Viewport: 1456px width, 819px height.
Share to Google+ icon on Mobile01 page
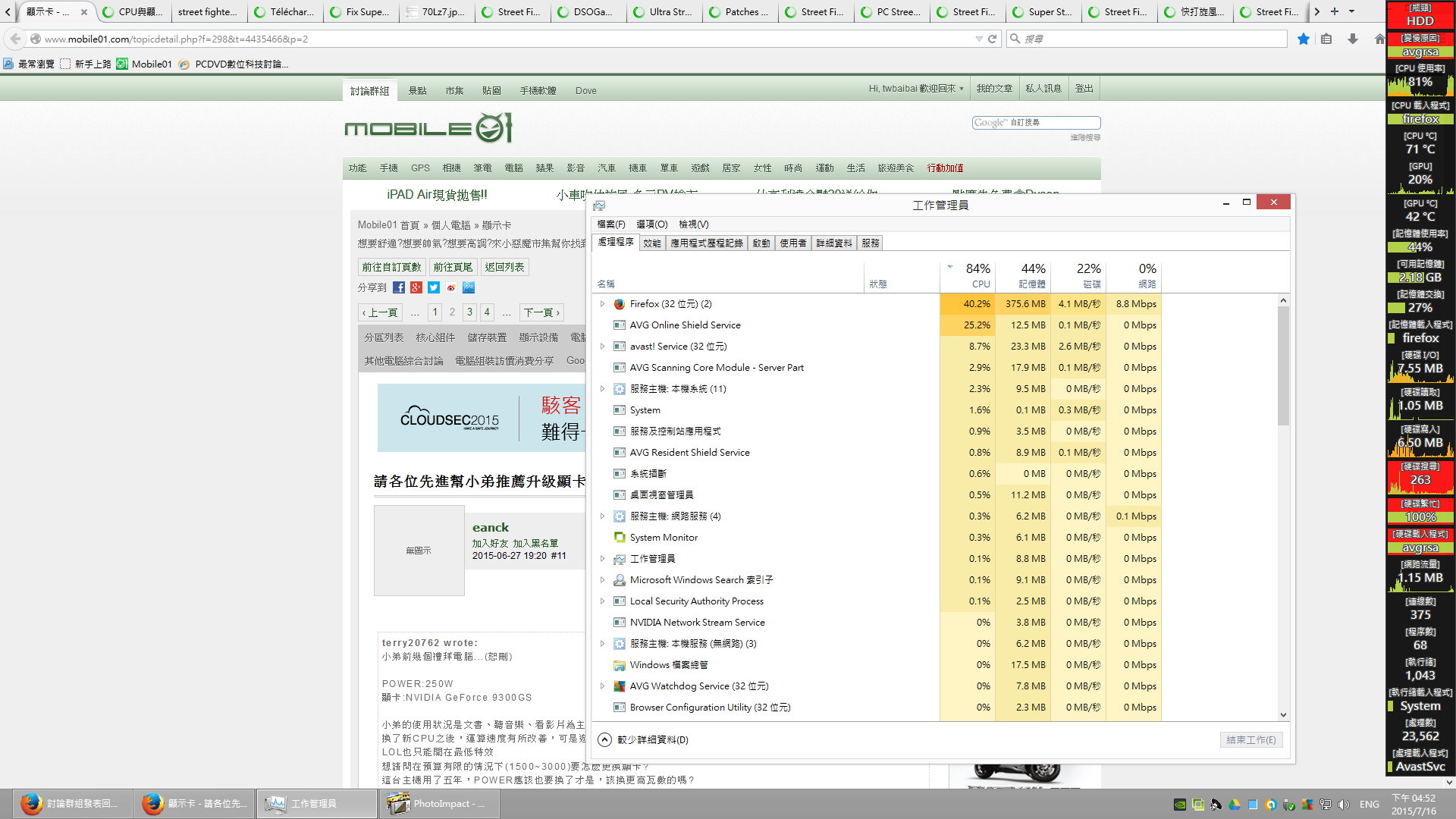pyautogui.click(x=416, y=287)
